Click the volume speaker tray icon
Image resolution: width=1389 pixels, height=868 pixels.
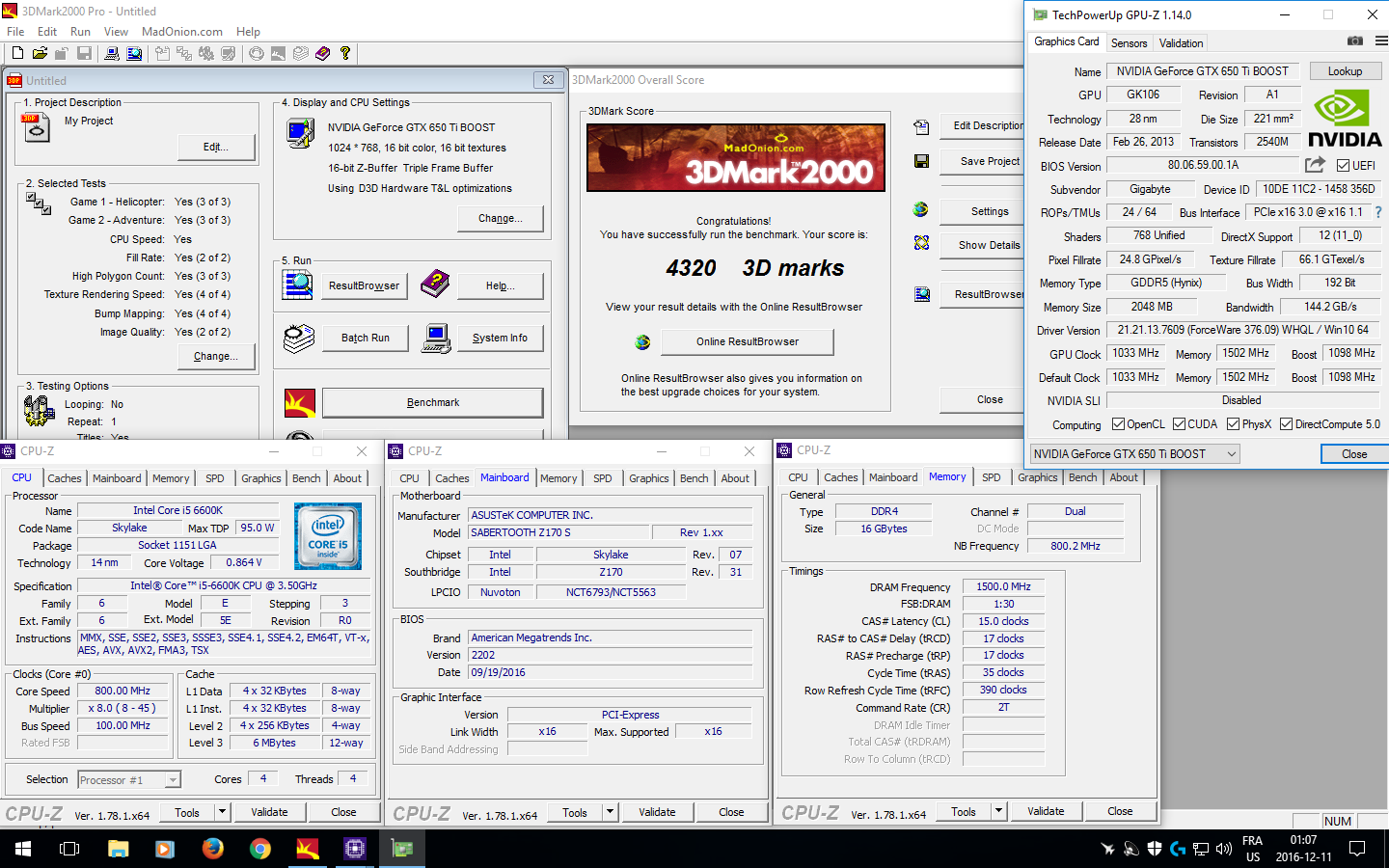1224,849
